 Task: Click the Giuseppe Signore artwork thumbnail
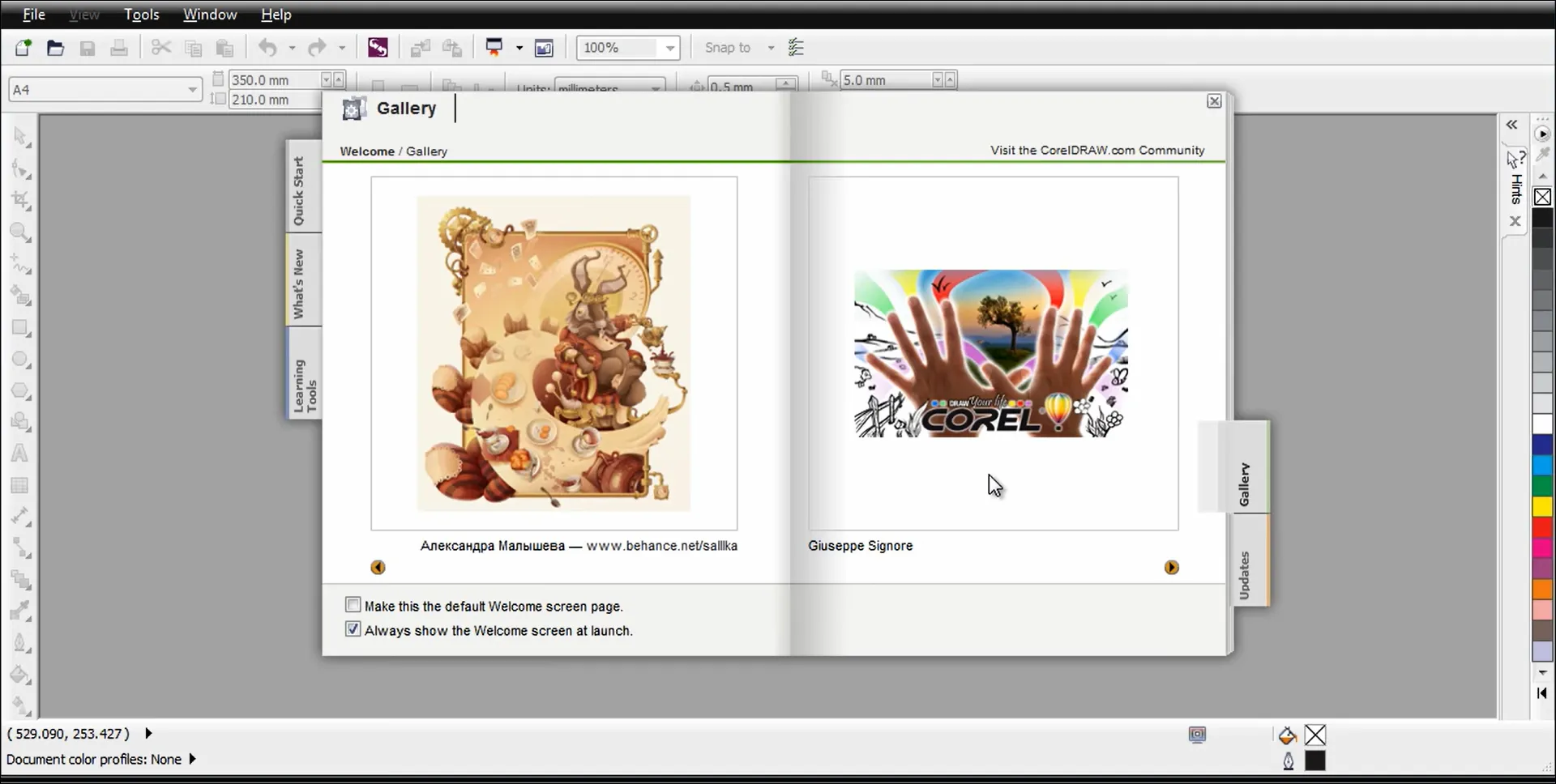pos(991,354)
